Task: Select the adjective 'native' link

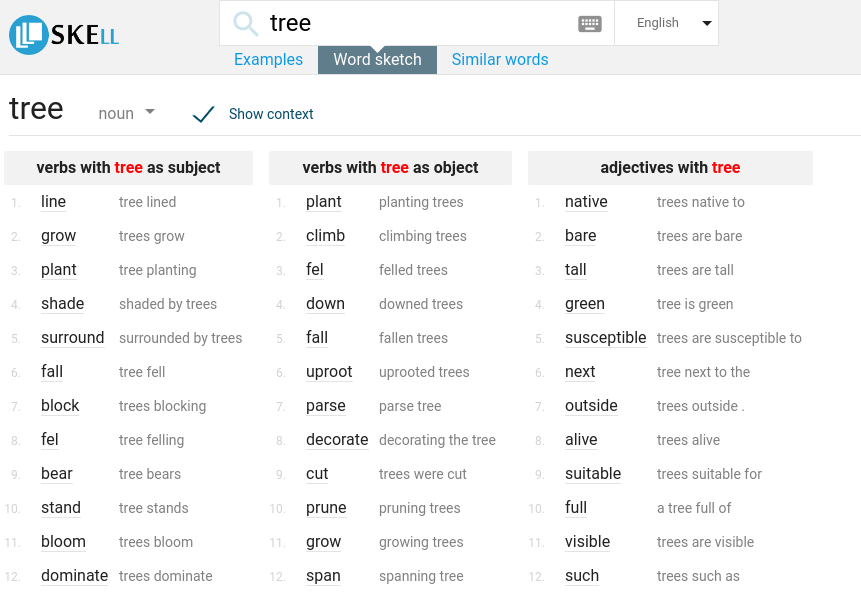Action: click(x=585, y=201)
